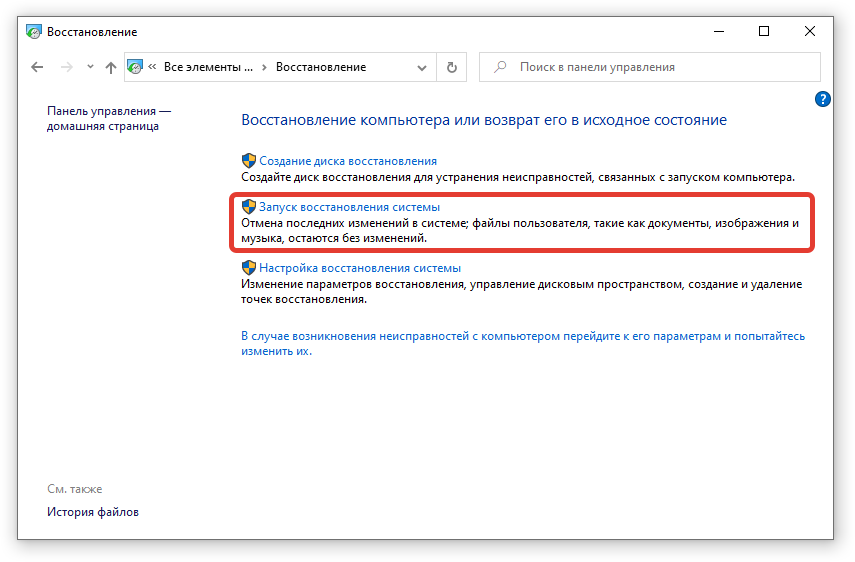
Task: Open help via the blue question mark
Action: click(823, 98)
